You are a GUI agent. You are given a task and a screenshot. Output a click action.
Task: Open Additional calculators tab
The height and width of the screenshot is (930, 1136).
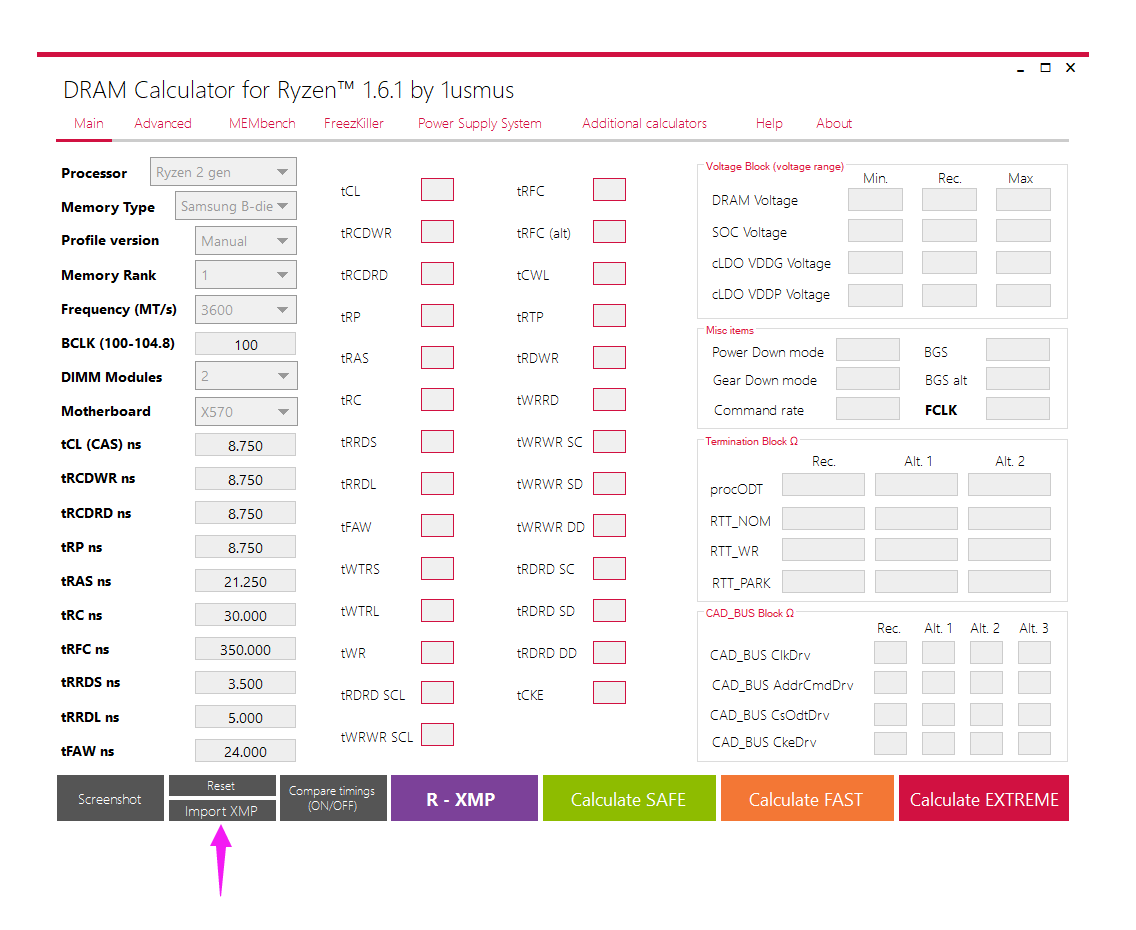point(644,123)
